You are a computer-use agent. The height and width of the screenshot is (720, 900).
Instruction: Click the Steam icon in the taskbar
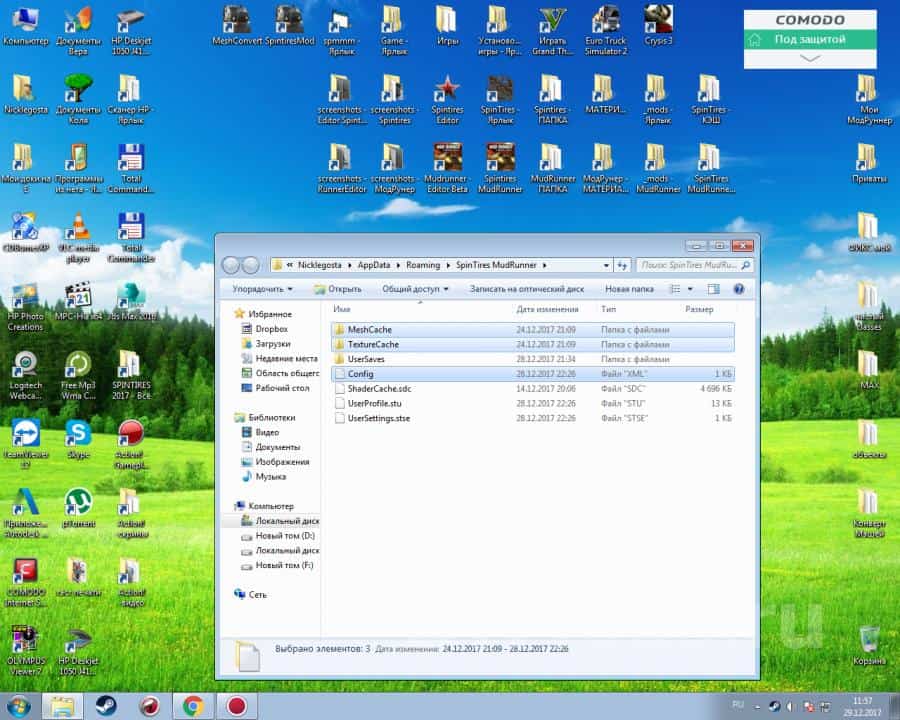105,704
